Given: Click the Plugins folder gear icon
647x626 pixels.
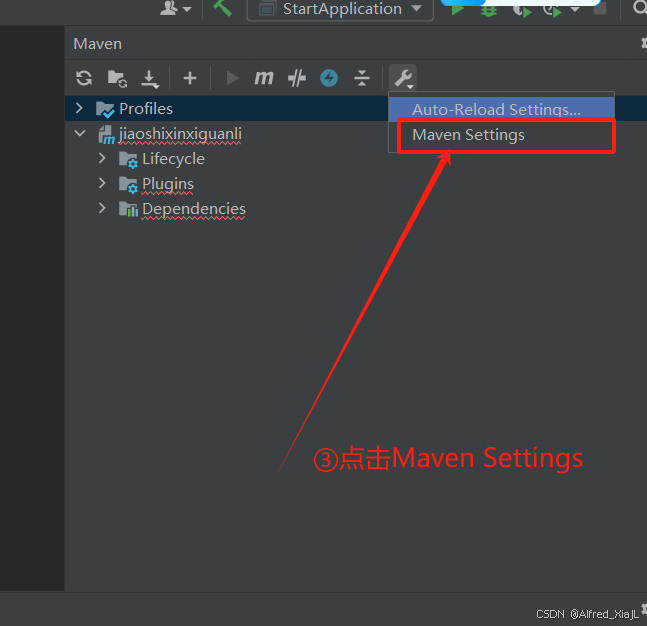Looking at the screenshot, I should (x=128, y=184).
